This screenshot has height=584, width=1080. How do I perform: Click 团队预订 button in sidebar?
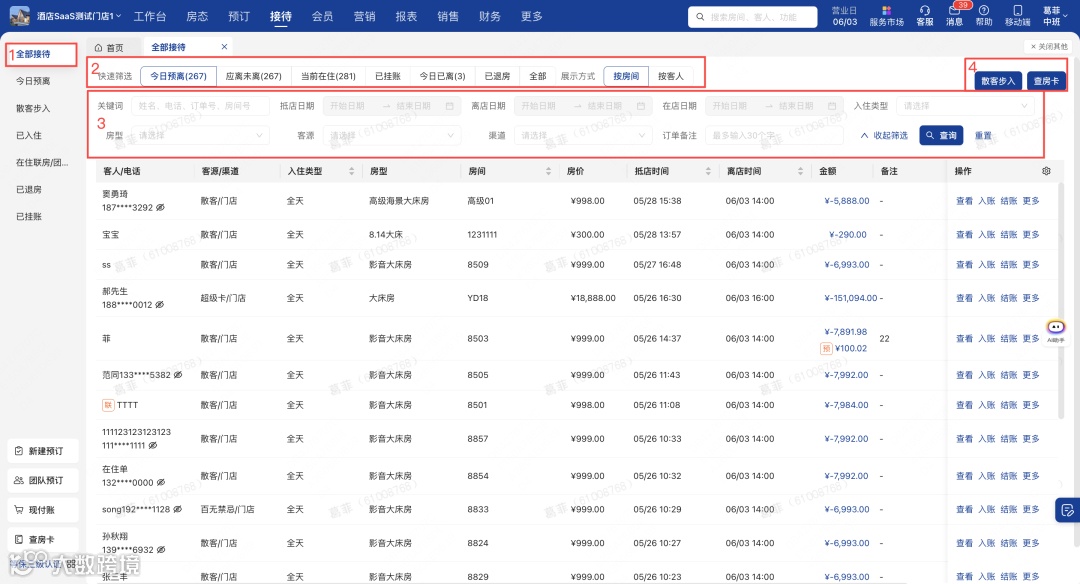[x=43, y=481]
